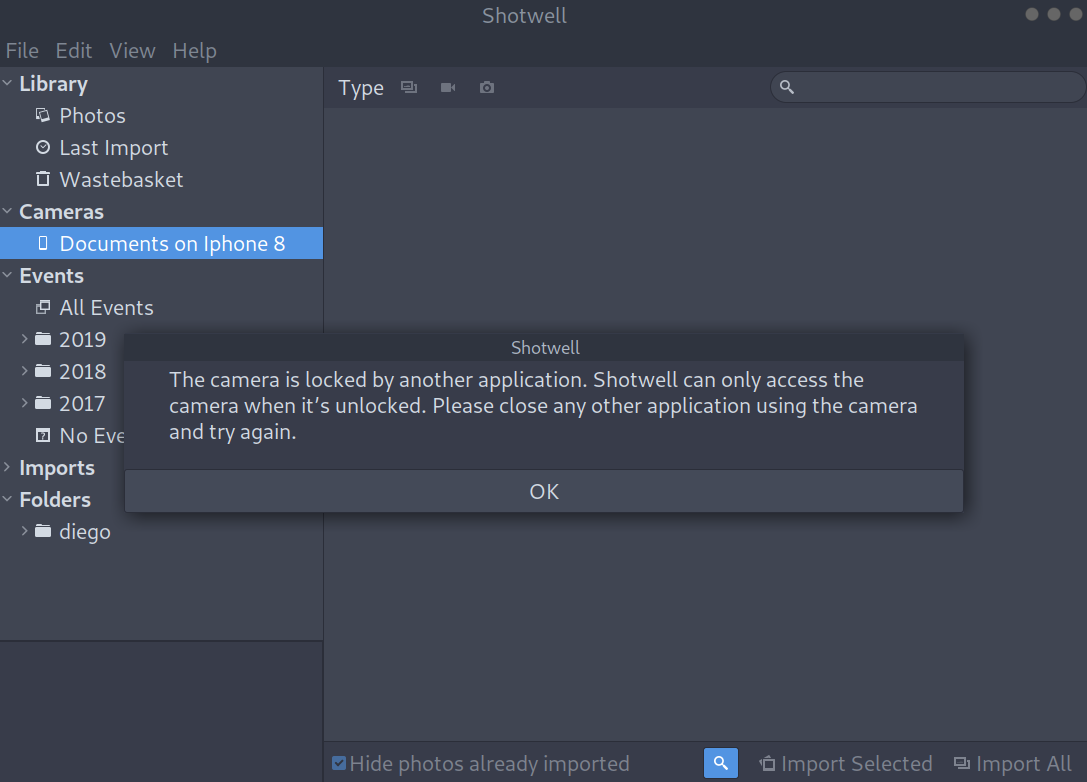The width and height of the screenshot is (1087, 782).
Task: Click the 2017 folder icon
Action: (43, 402)
